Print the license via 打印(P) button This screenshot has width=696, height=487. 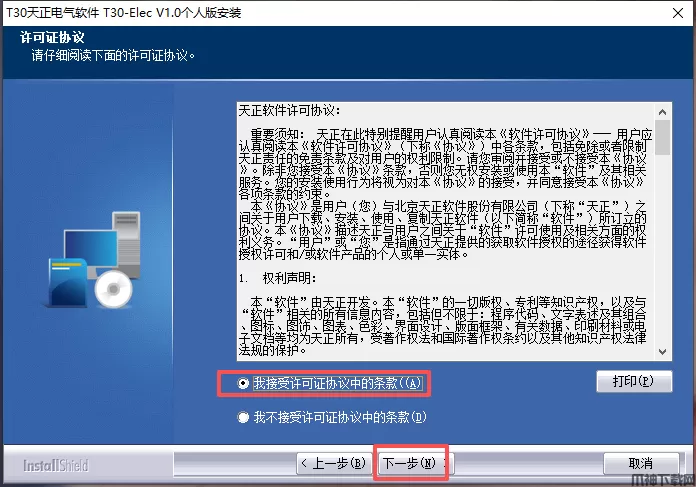point(634,381)
